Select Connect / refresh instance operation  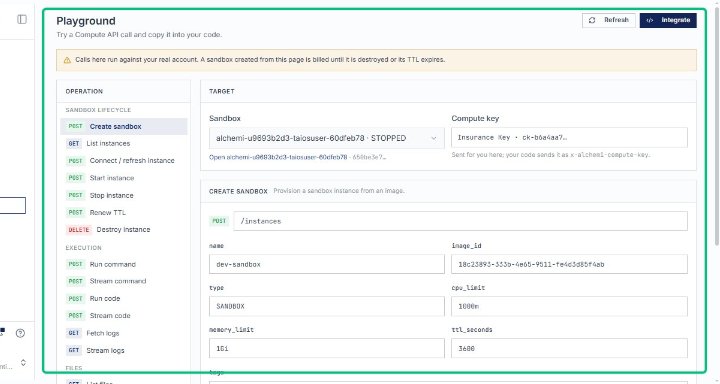tap(124, 161)
